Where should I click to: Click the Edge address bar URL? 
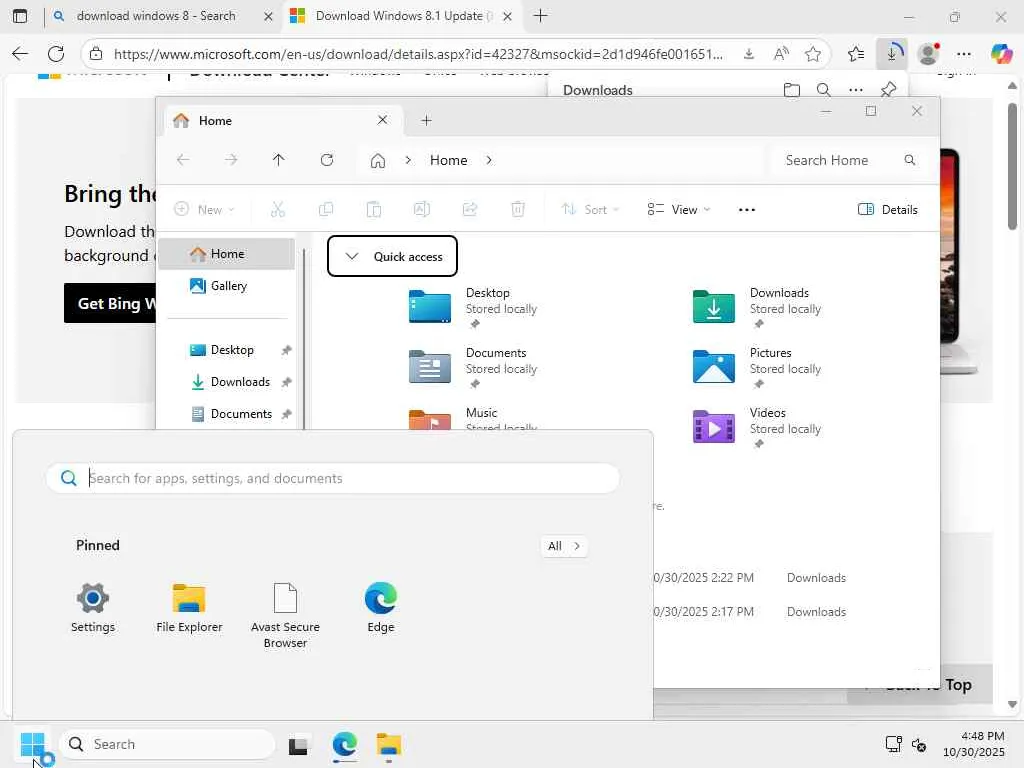pos(418,54)
